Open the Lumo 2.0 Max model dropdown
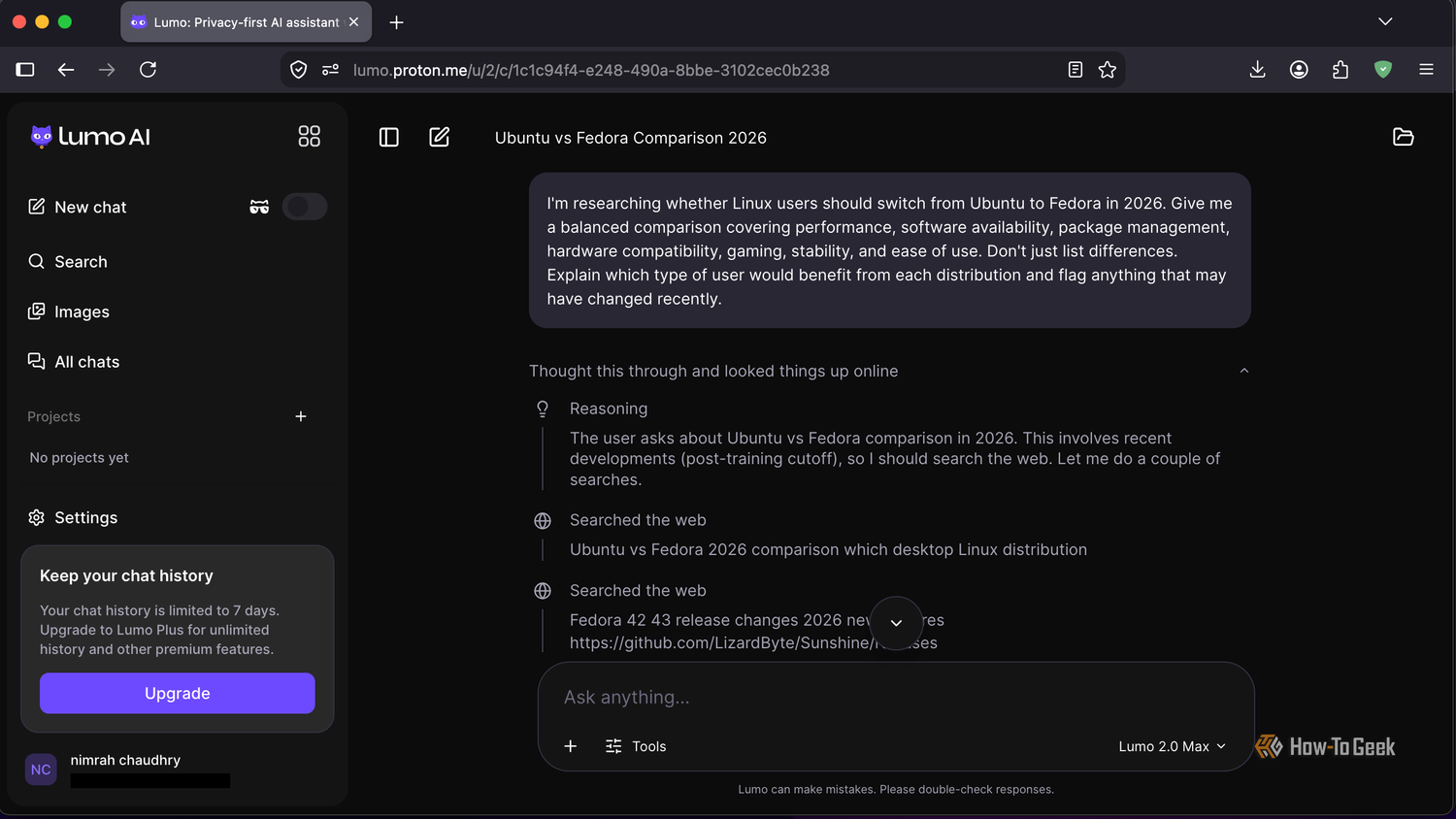The width and height of the screenshot is (1456, 819). (1173, 746)
